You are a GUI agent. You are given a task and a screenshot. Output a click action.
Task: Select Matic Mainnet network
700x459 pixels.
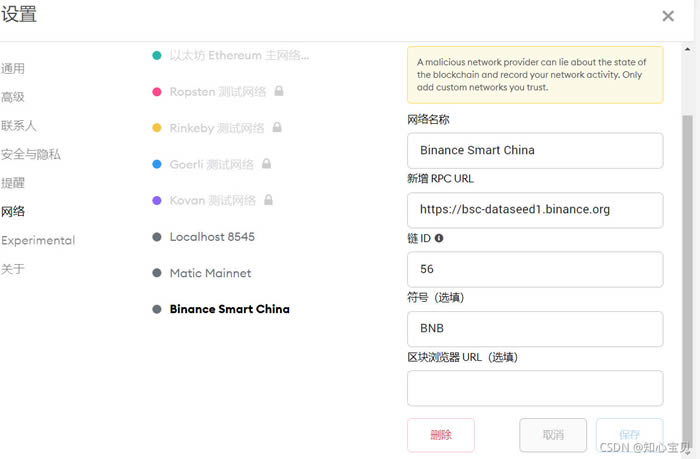pyautogui.click(x=210, y=273)
